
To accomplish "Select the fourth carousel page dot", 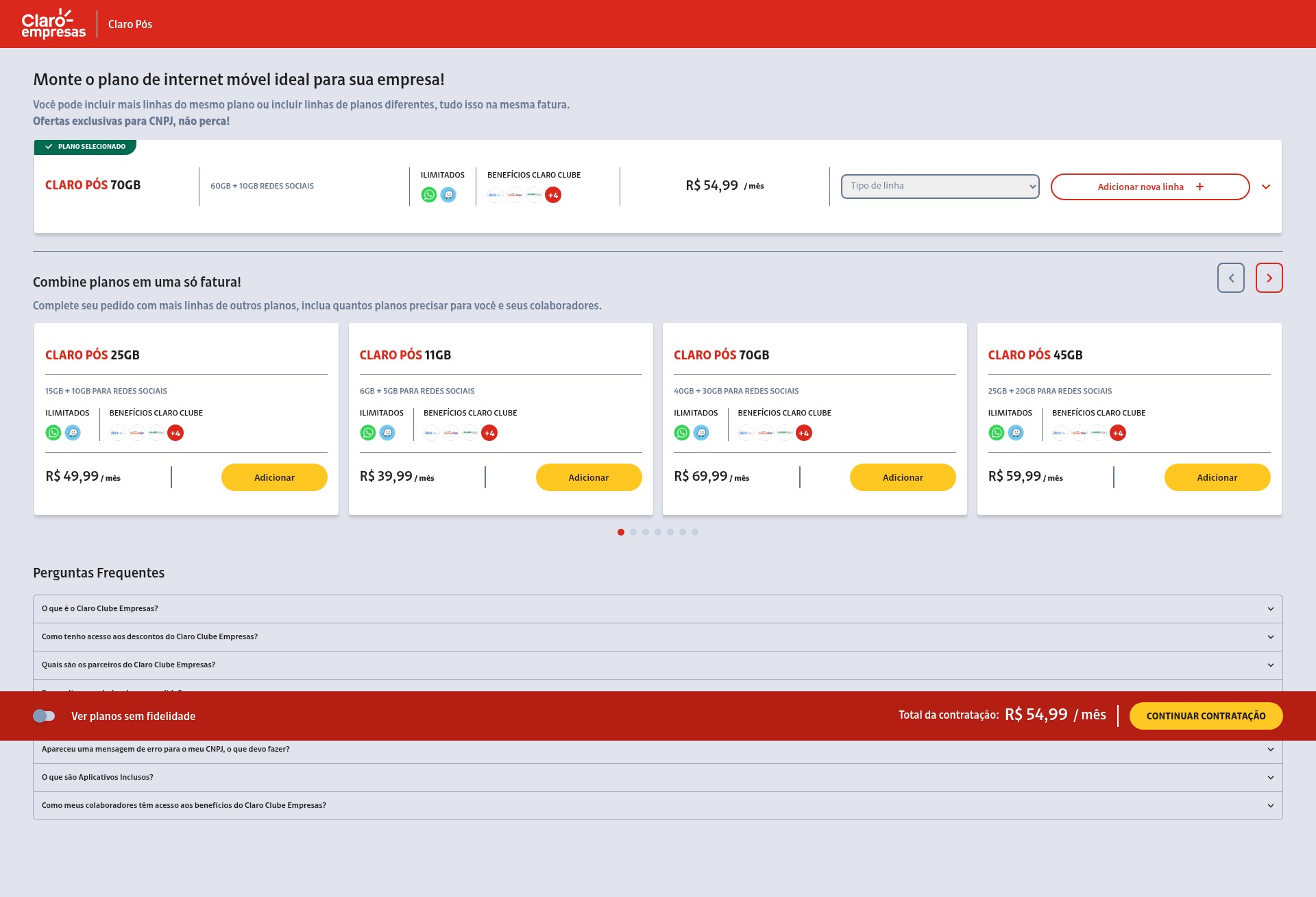I will point(658,532).
